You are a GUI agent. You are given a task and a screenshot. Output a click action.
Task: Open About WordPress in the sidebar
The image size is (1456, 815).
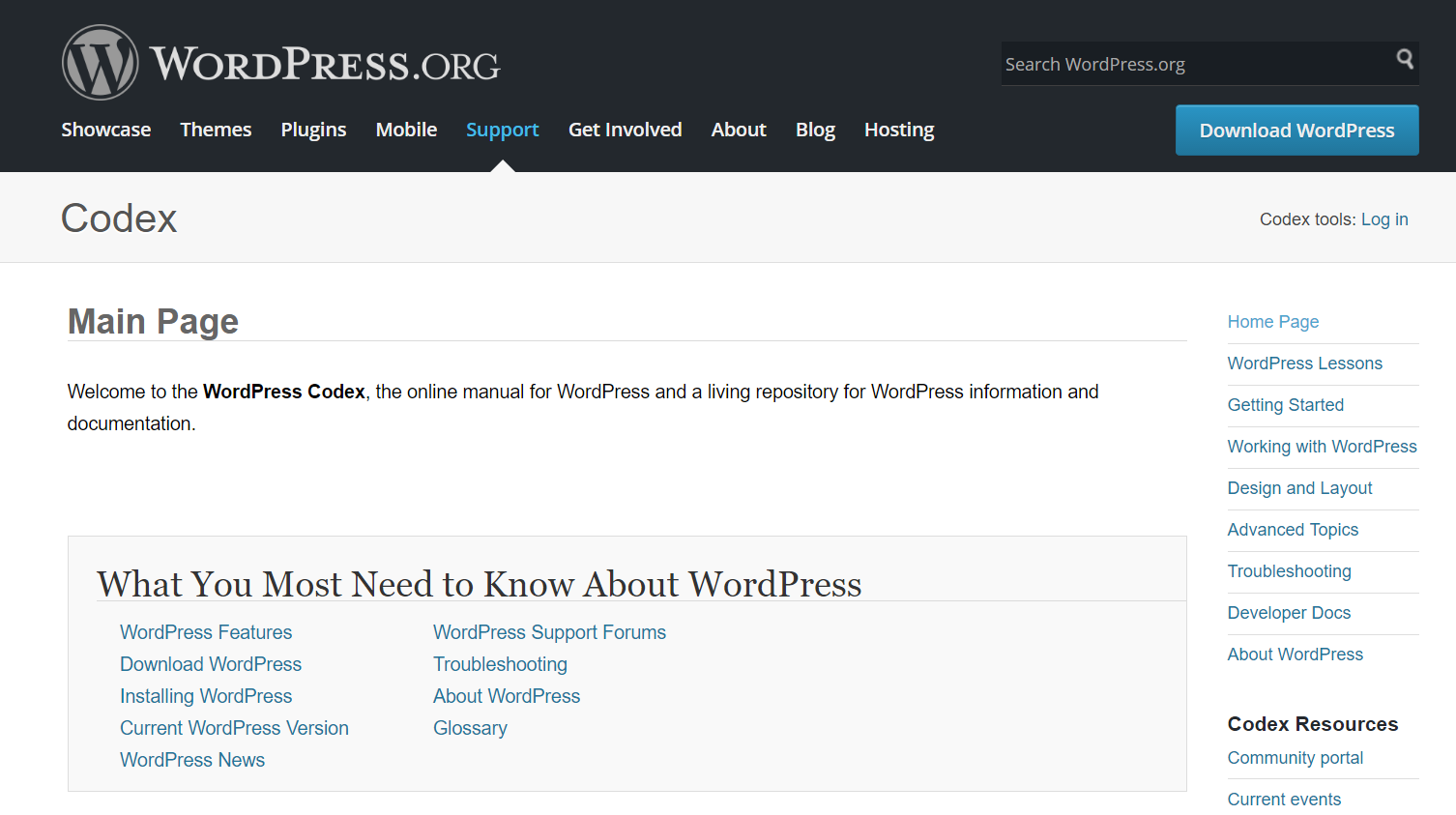click(x=1295, y=655)
